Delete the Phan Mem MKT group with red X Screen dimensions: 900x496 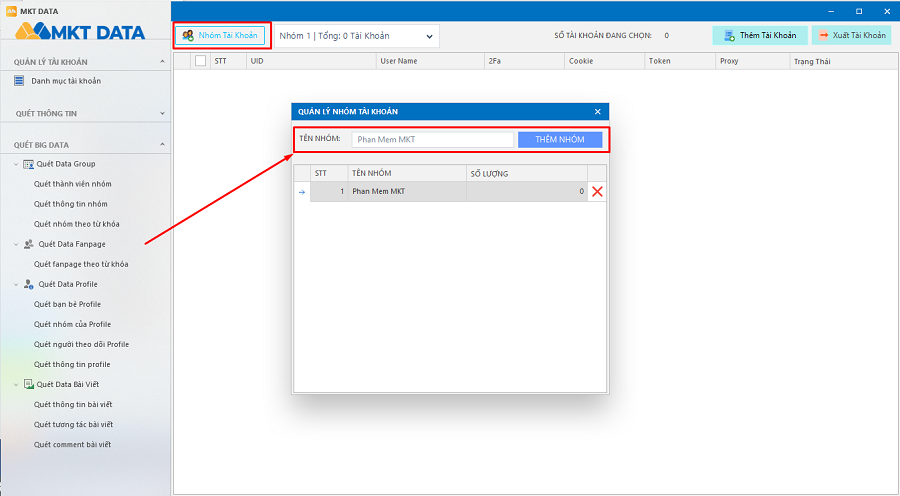[597, 192]
